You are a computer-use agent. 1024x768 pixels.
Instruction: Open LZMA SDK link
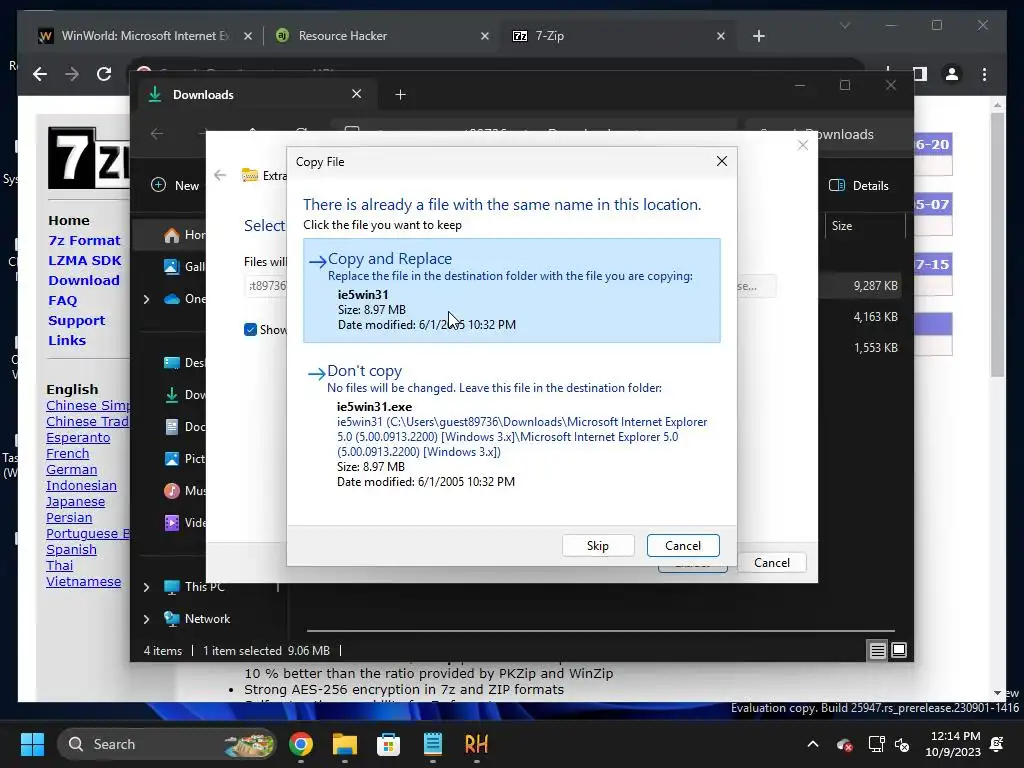click(x=85, y=261)
